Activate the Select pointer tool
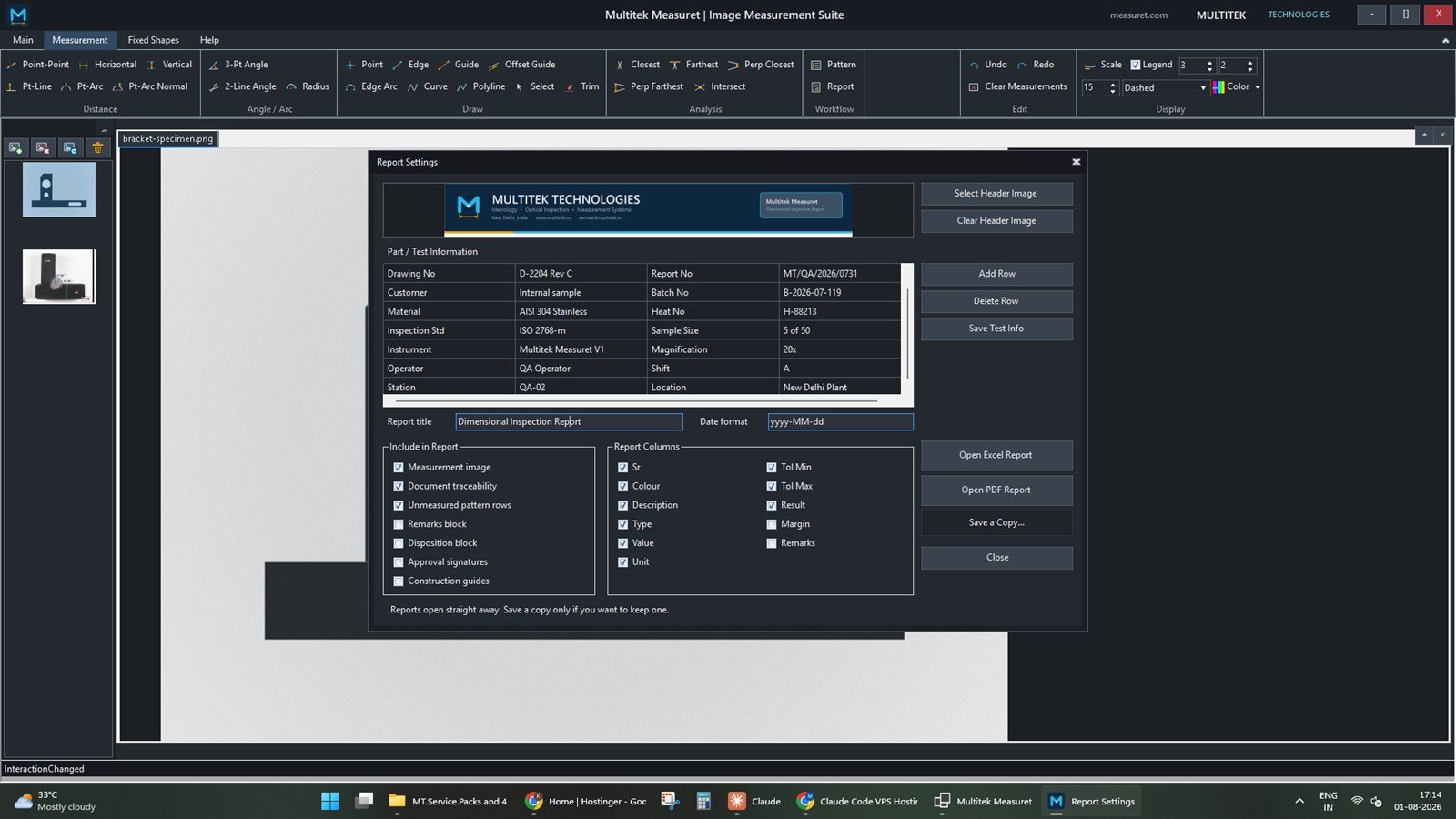This screenshot has height=819, width=1456. [x=535, y=86]
